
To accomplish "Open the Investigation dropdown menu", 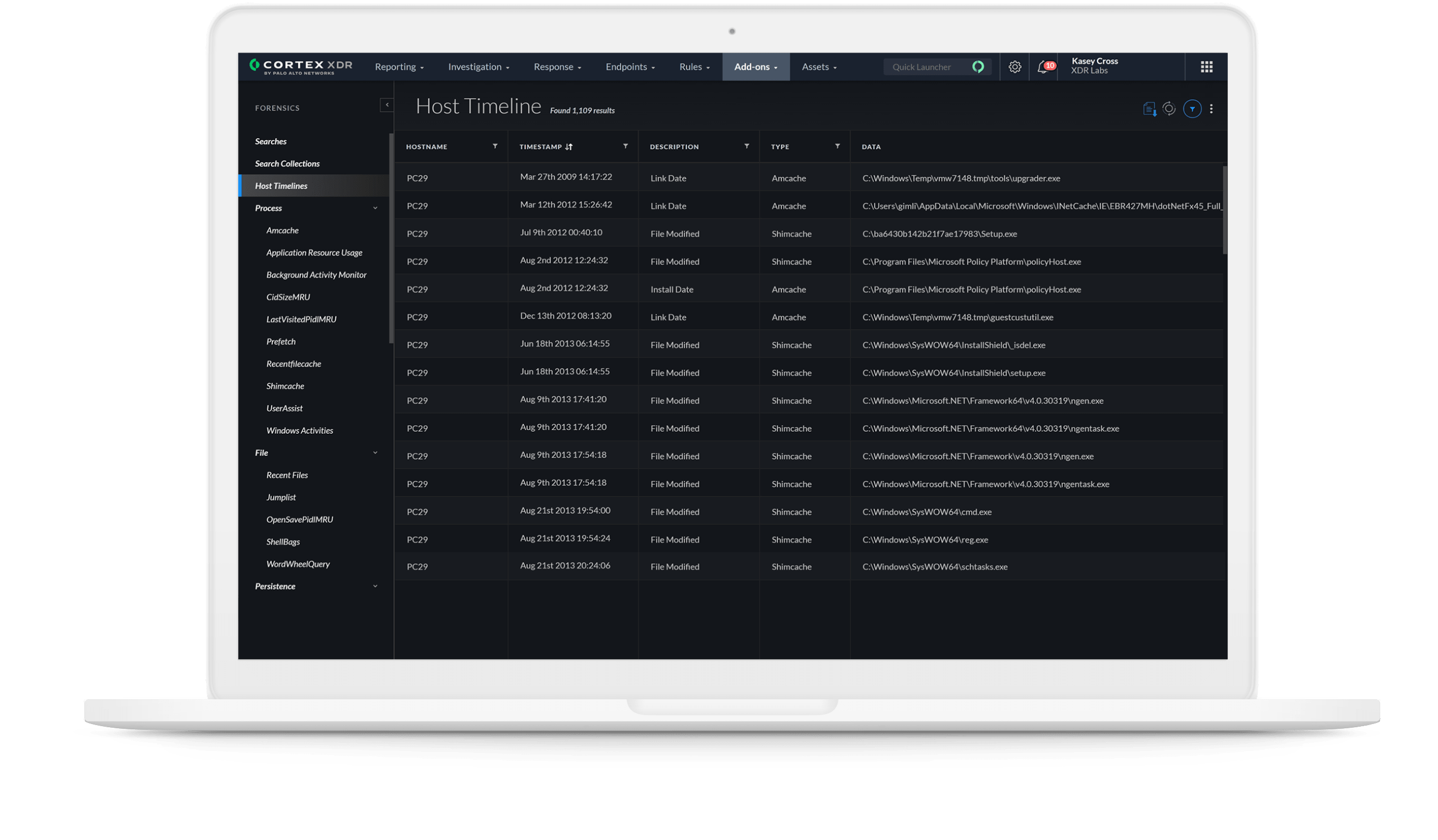I will point(478,67).
